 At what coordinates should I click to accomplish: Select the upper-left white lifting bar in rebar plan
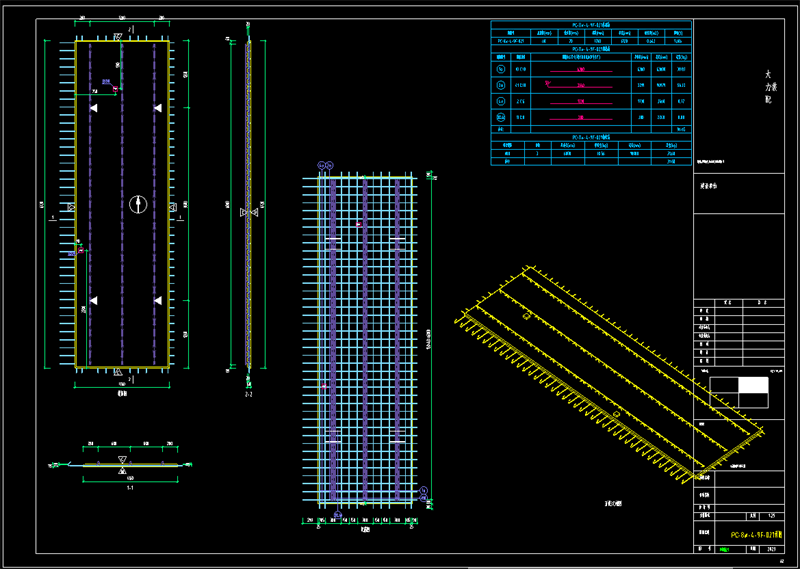334,239
